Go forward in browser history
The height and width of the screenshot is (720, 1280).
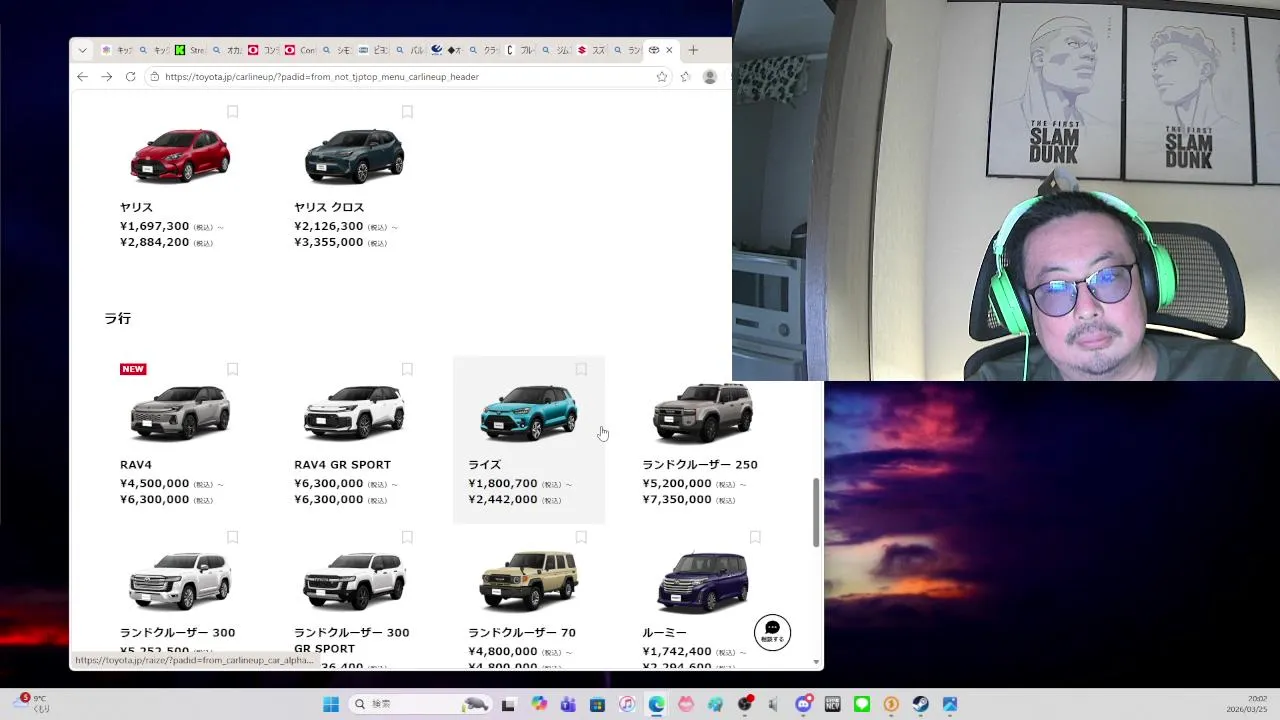pos(106,76)
